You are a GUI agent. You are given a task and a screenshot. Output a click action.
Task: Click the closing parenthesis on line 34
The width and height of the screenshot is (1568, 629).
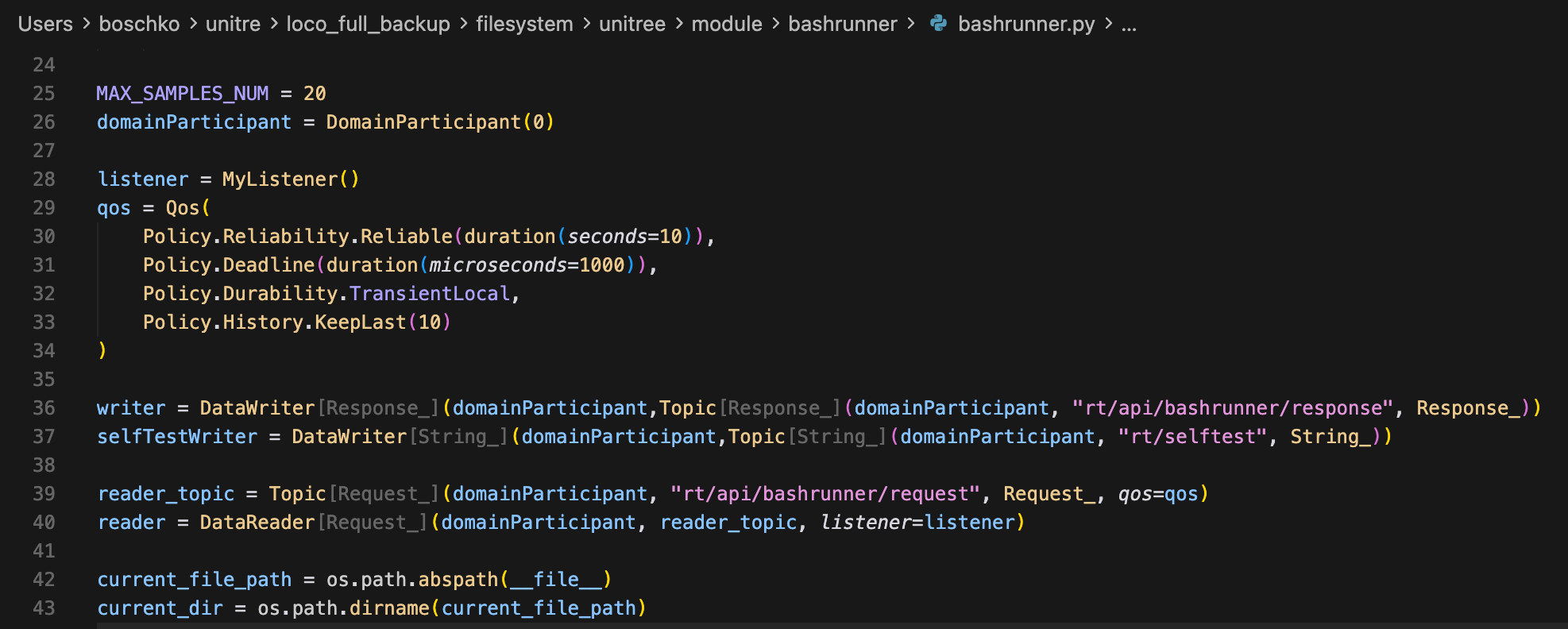[102, 351]
